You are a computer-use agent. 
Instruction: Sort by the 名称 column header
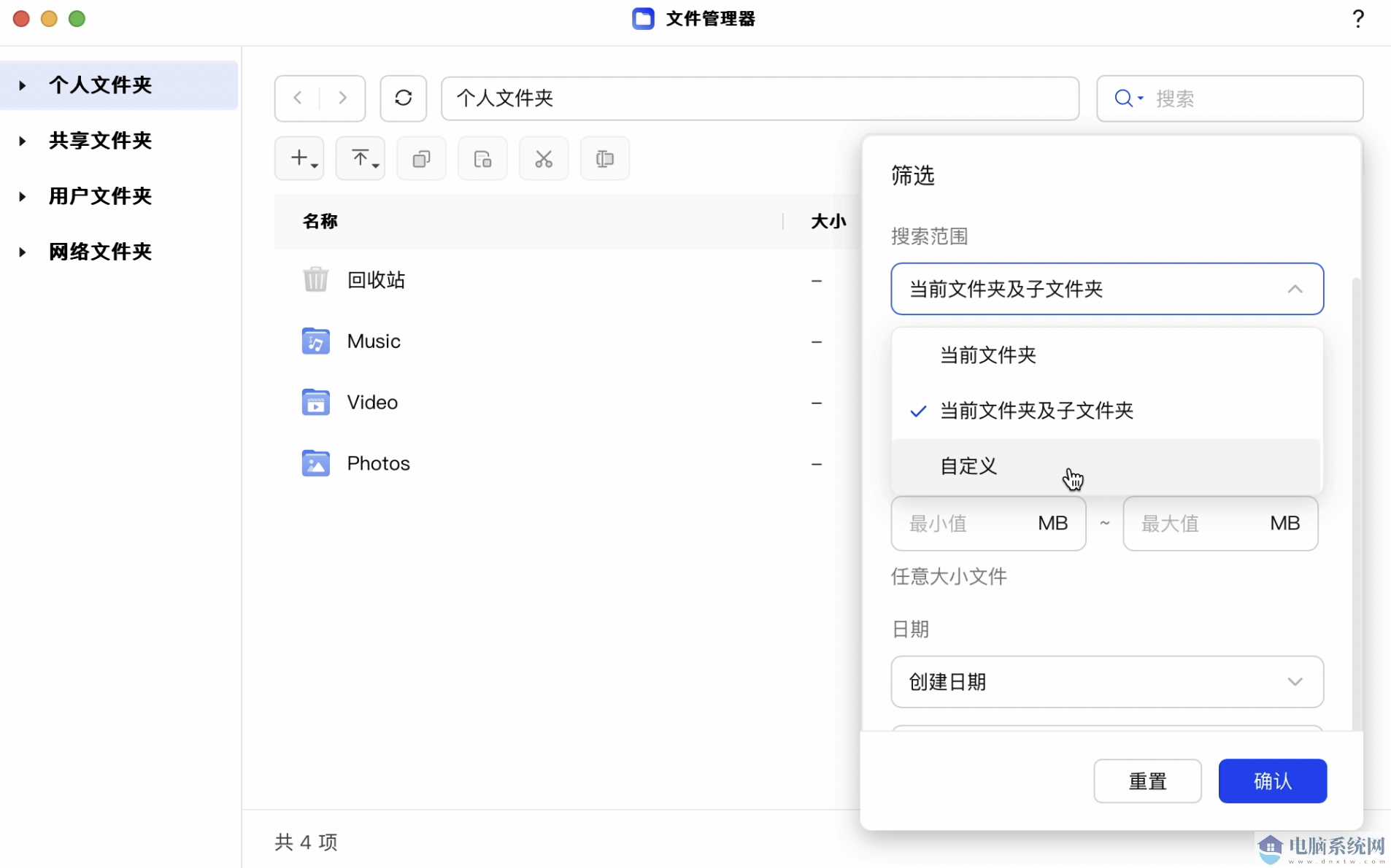[x=320, y=222]
